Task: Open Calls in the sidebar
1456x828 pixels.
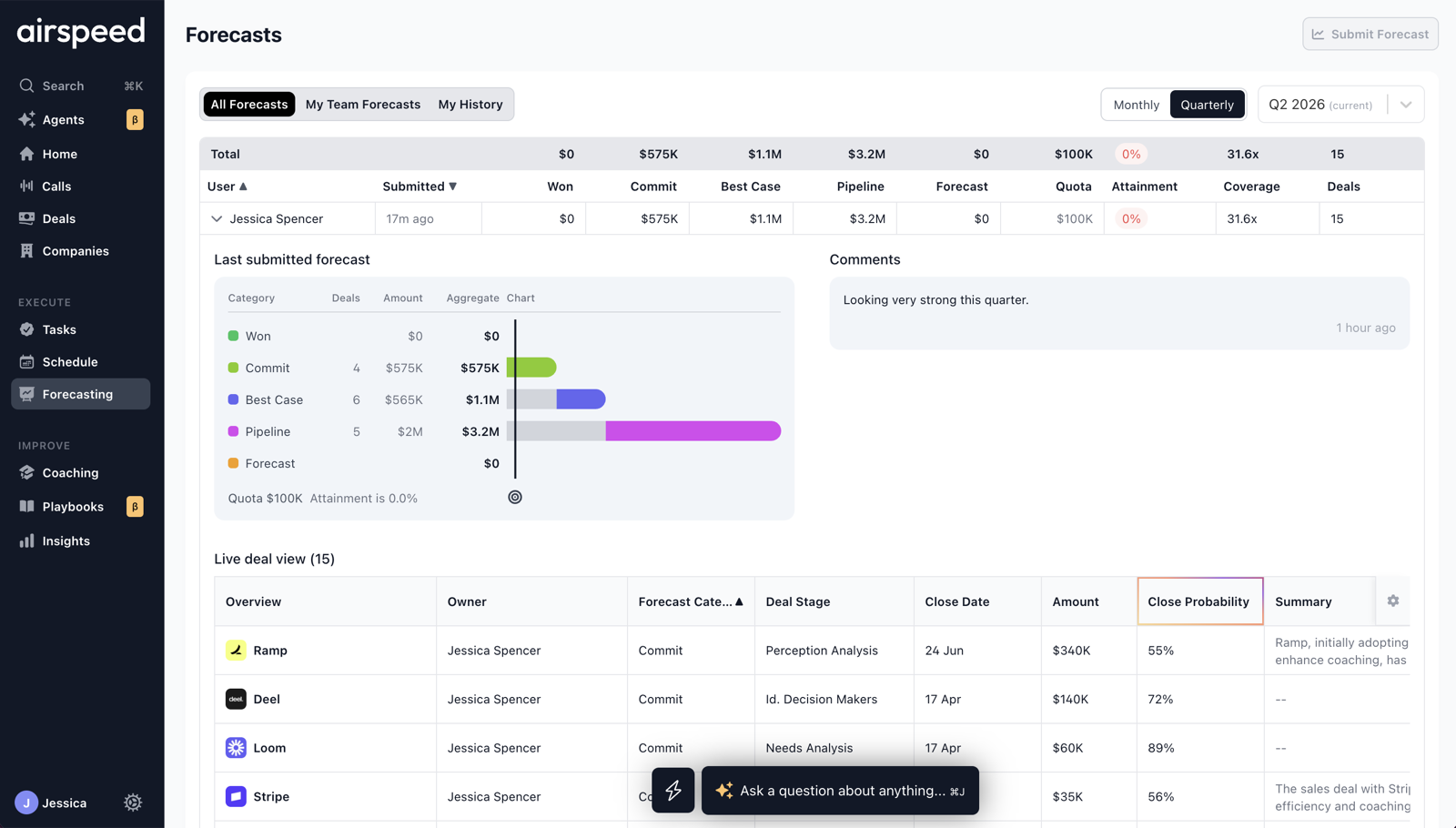Action: click(x=81, y=186)
